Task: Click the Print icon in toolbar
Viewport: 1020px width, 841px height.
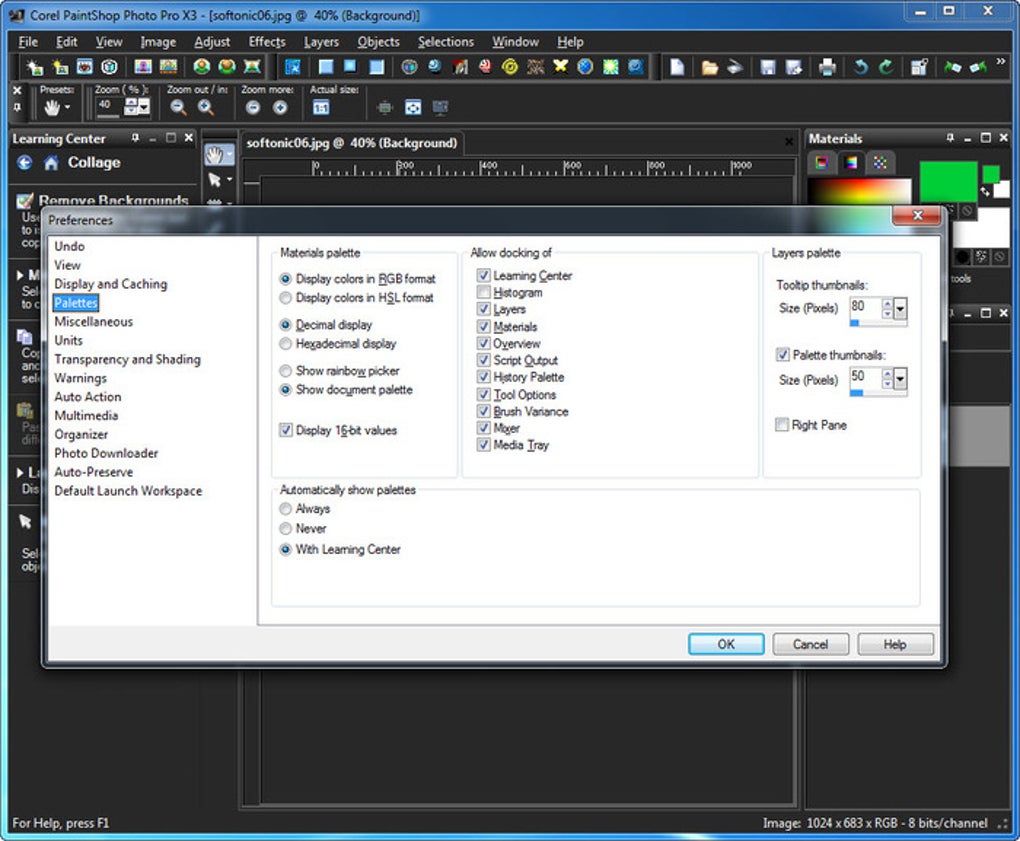Action: (x=827, y=68)
